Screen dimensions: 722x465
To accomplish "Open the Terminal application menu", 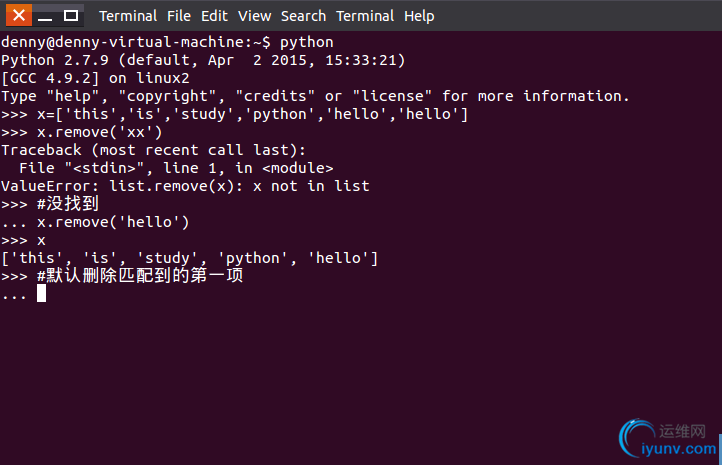I will click(128, 16).
